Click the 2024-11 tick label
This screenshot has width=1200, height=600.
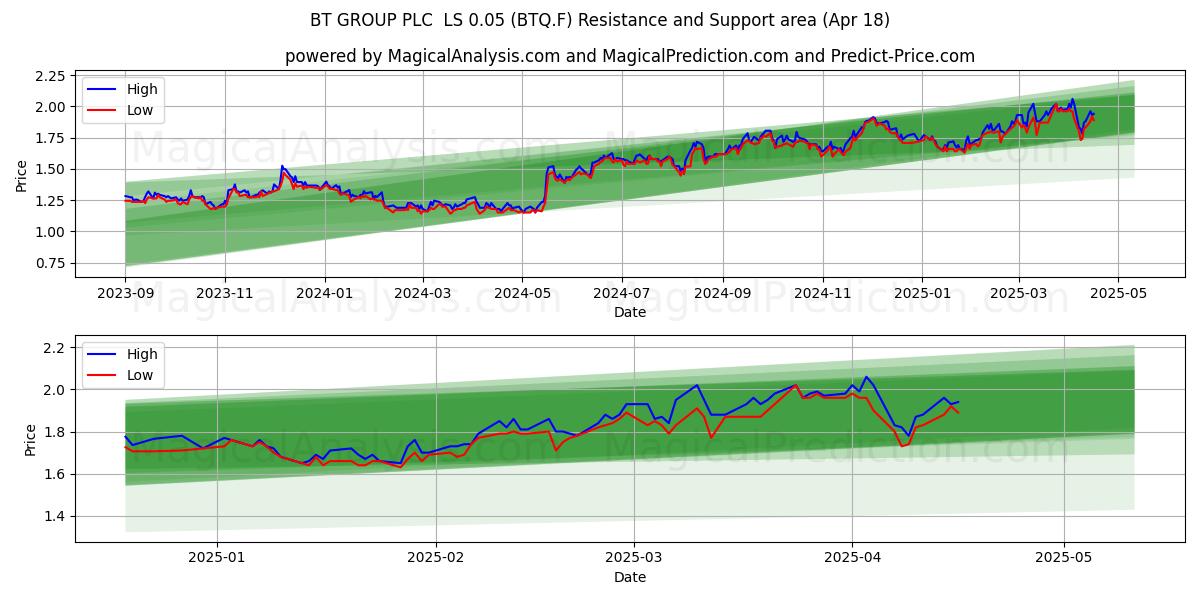coord(823,293)
